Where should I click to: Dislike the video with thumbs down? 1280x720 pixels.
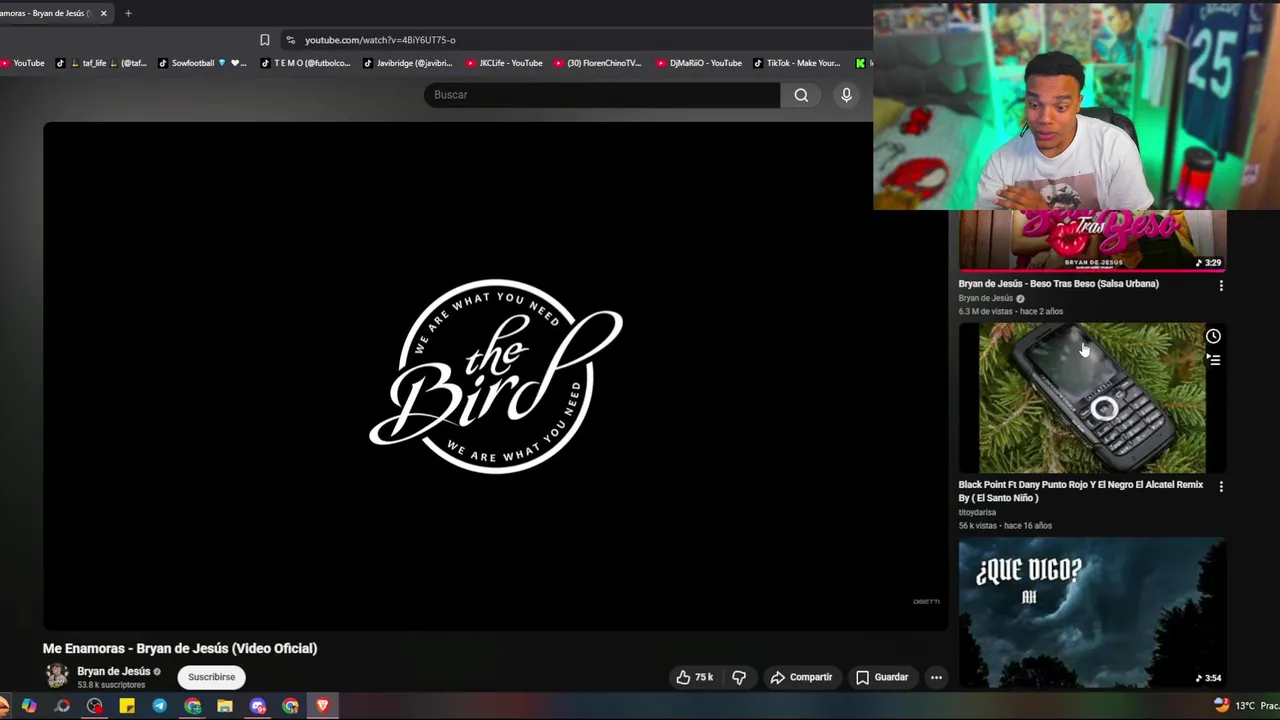pyautogui.click(x=739, y=677)
